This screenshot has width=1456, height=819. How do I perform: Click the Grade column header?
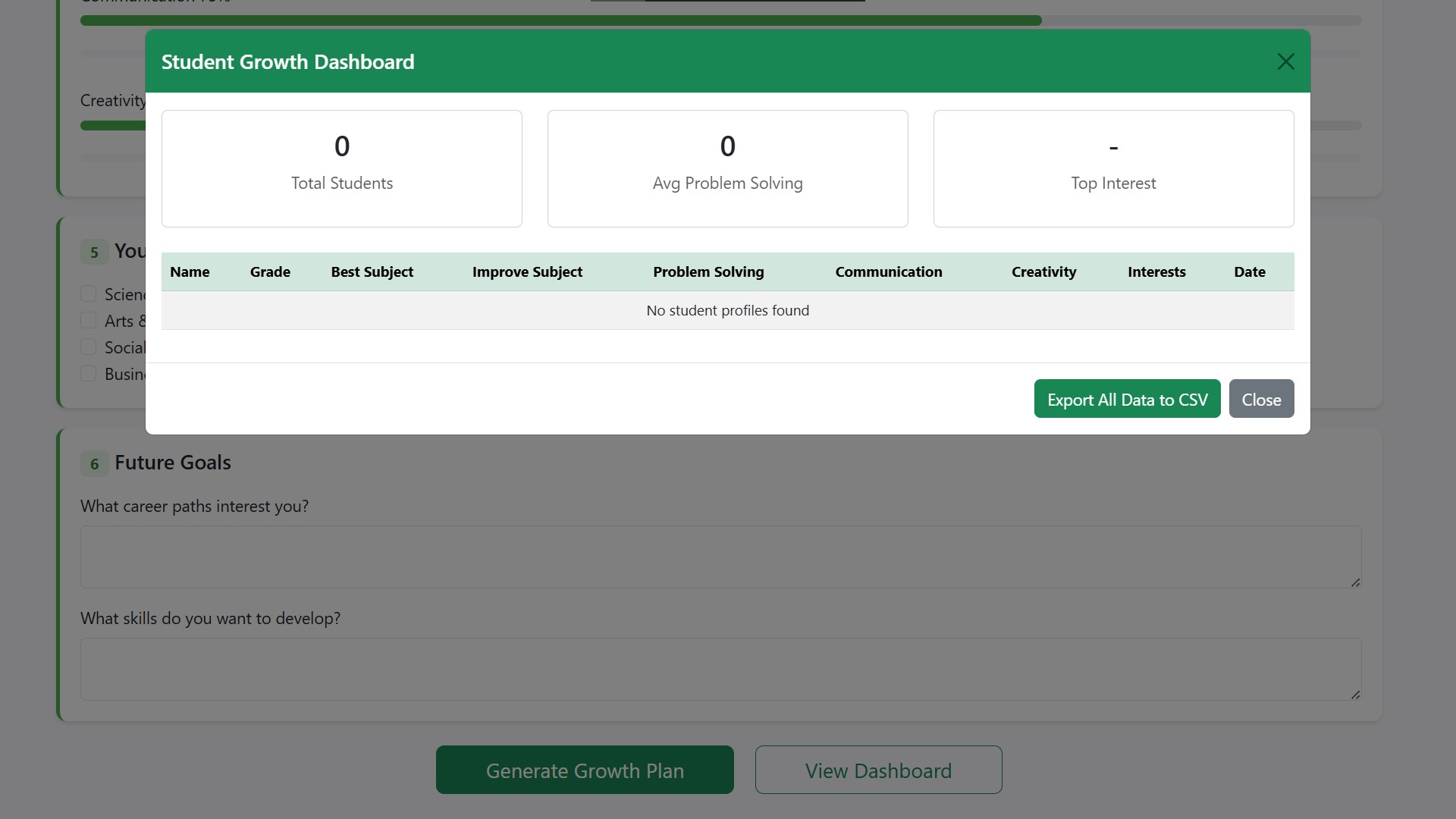(x=270, y=271)
